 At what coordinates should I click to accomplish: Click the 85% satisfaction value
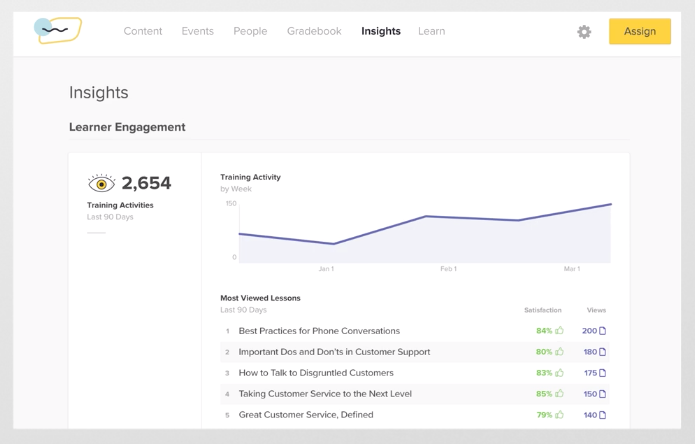(544, 393)
